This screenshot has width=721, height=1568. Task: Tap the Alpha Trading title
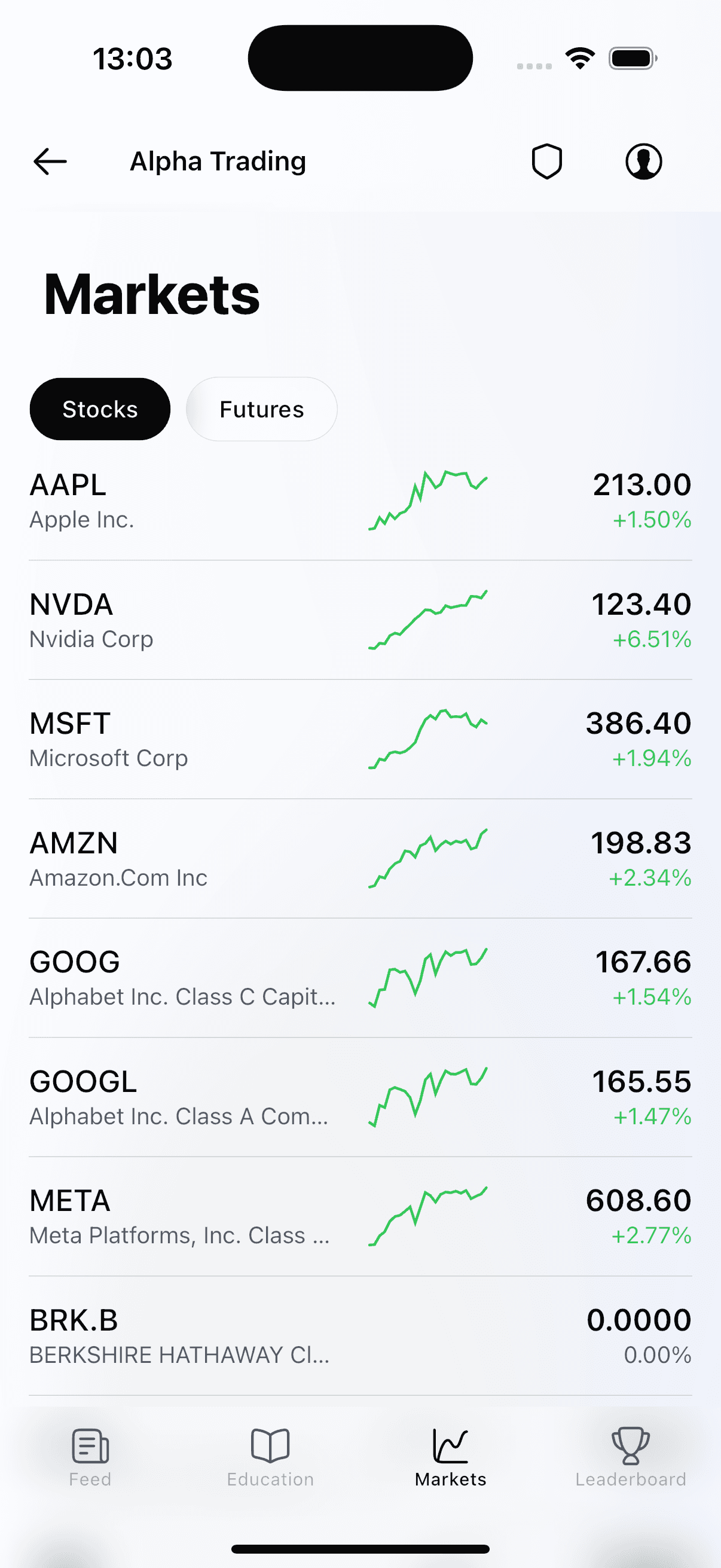tap(218, 161)
